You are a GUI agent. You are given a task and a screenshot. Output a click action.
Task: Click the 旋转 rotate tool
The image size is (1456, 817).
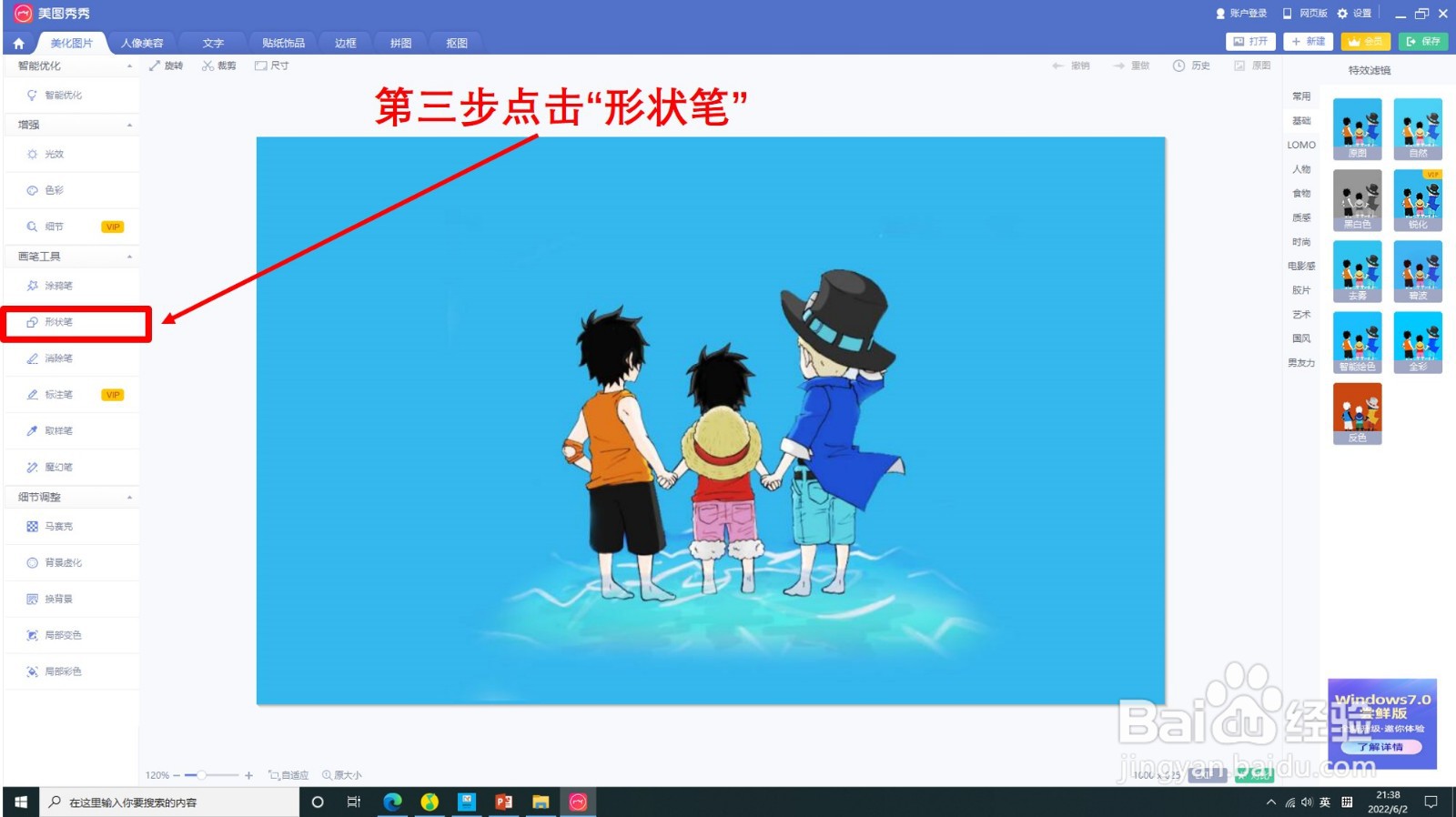pyautogui.click(x=166, y=66)
